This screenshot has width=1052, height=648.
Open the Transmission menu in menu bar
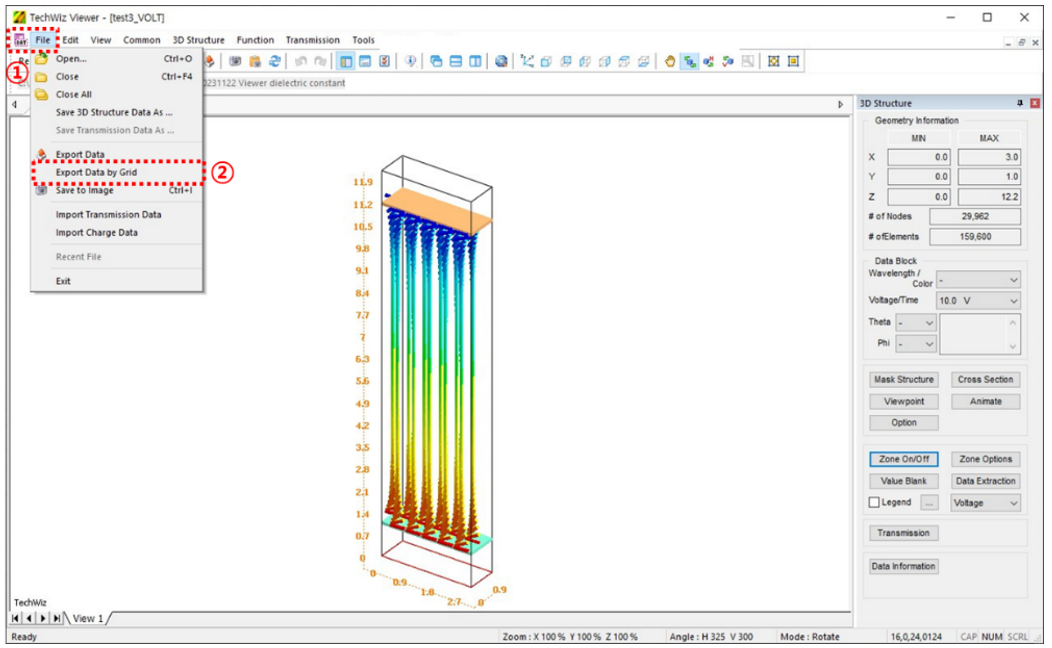tap(312, 40)
